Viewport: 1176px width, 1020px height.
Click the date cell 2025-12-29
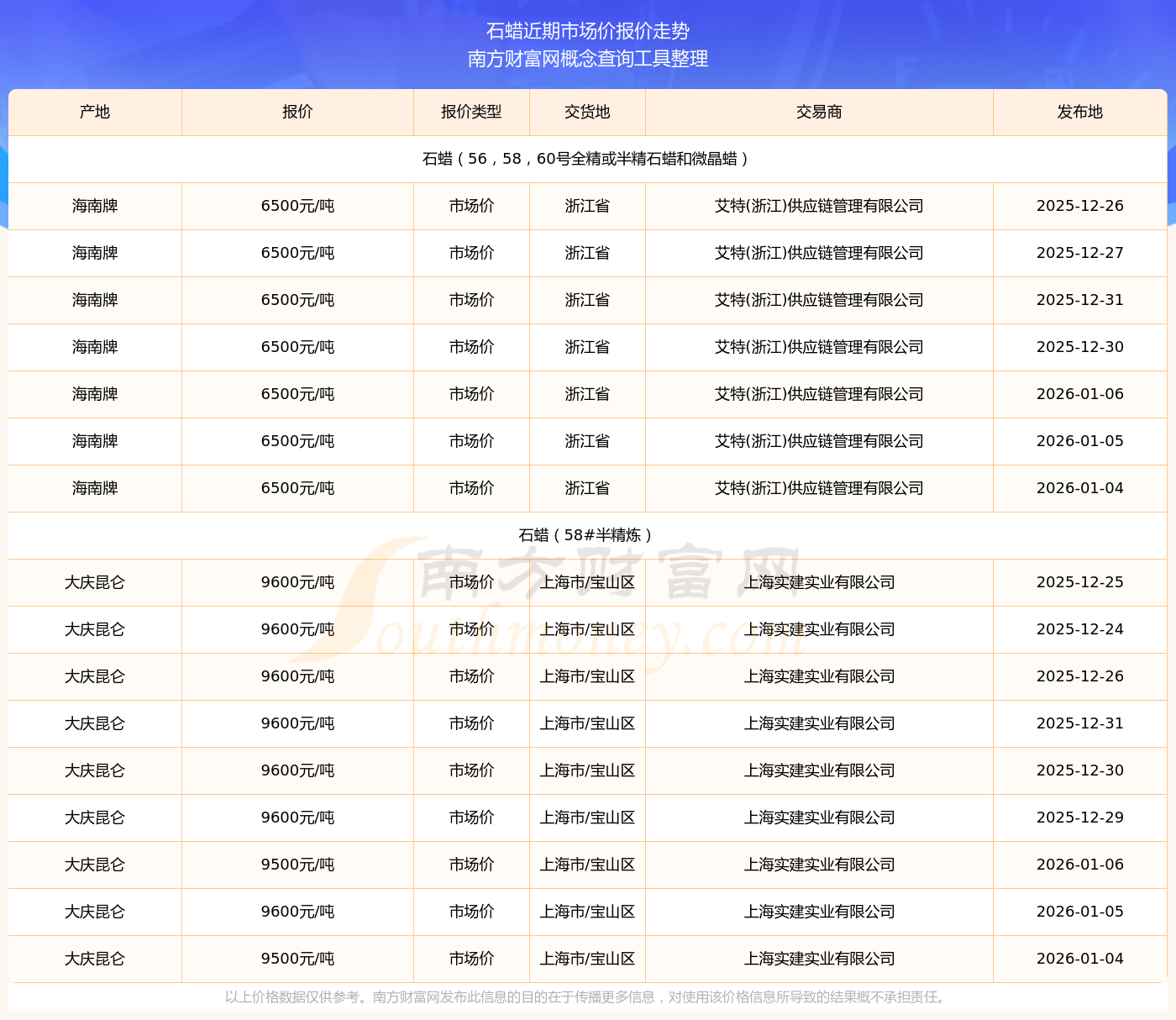(1079, 818)
